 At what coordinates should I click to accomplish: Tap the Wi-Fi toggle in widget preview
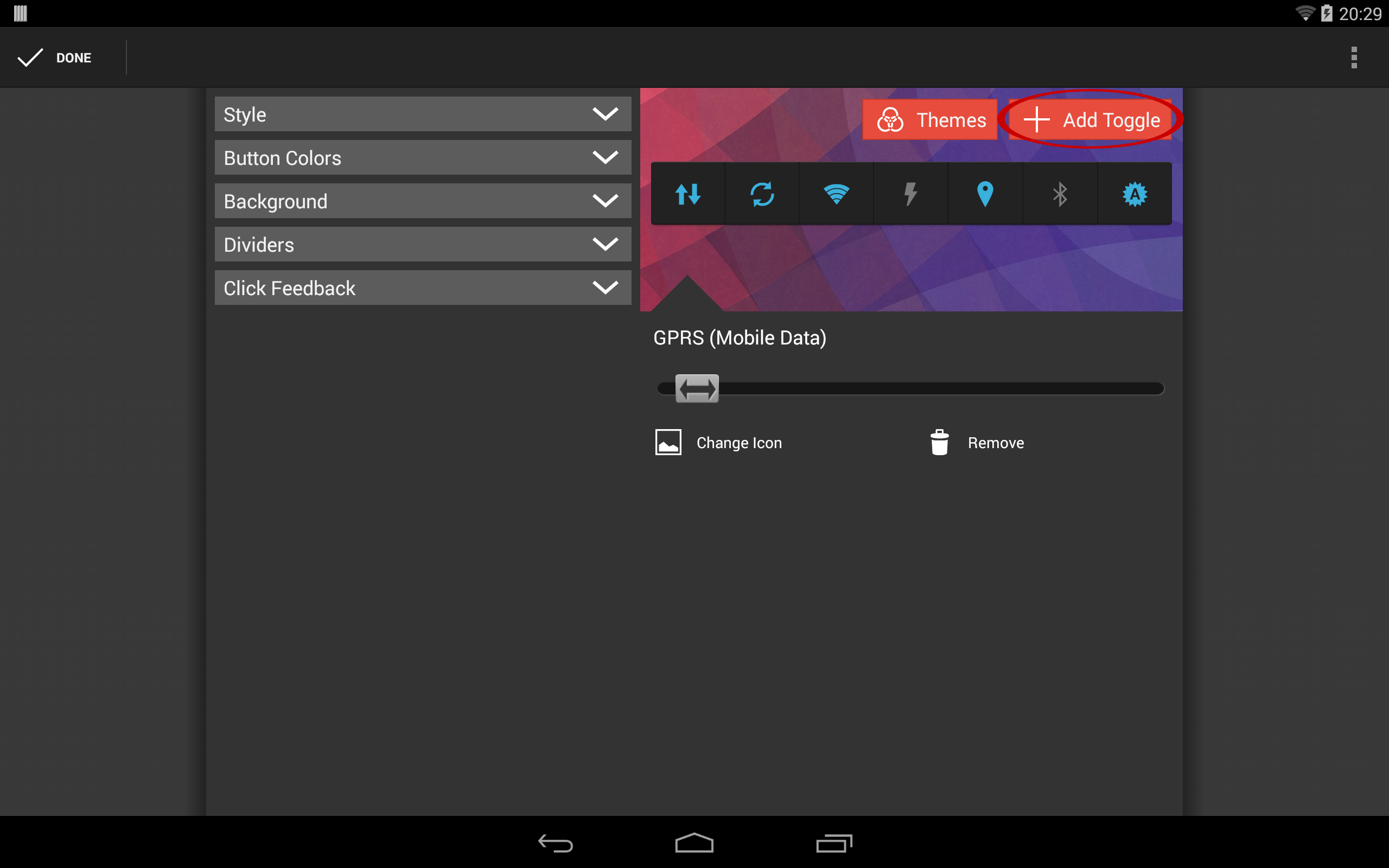pyautogui.click(x=836, y=194)
